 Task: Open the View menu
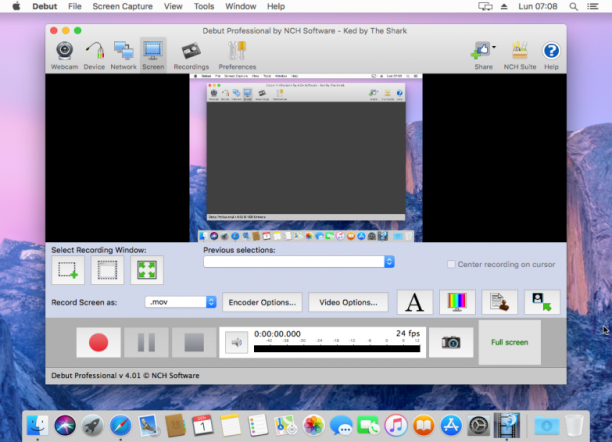pyautogui.click(x=173, y=6)
